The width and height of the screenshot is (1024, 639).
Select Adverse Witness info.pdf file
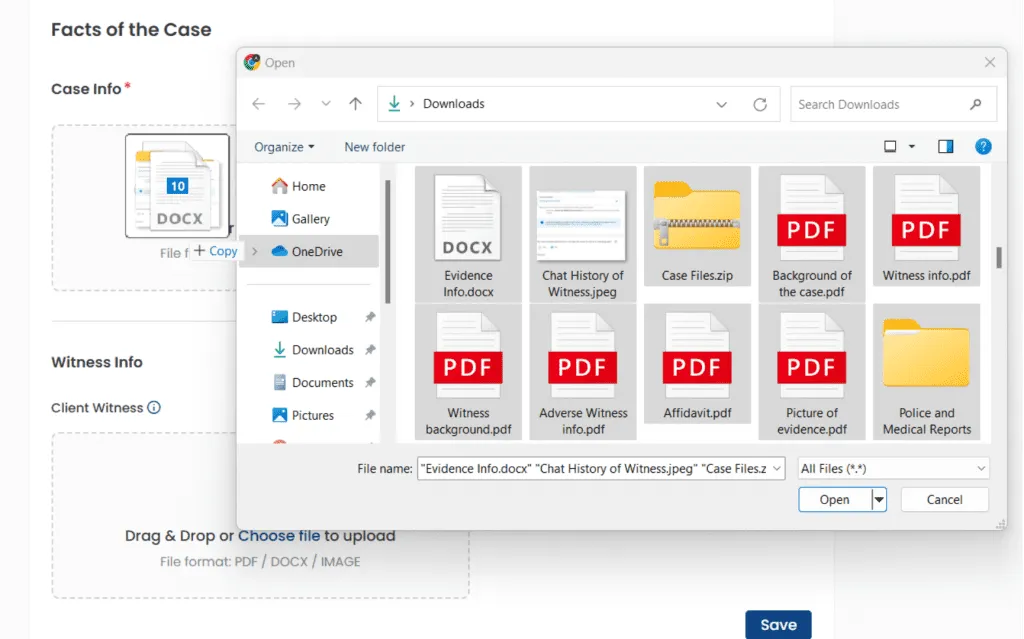[583, 372]
